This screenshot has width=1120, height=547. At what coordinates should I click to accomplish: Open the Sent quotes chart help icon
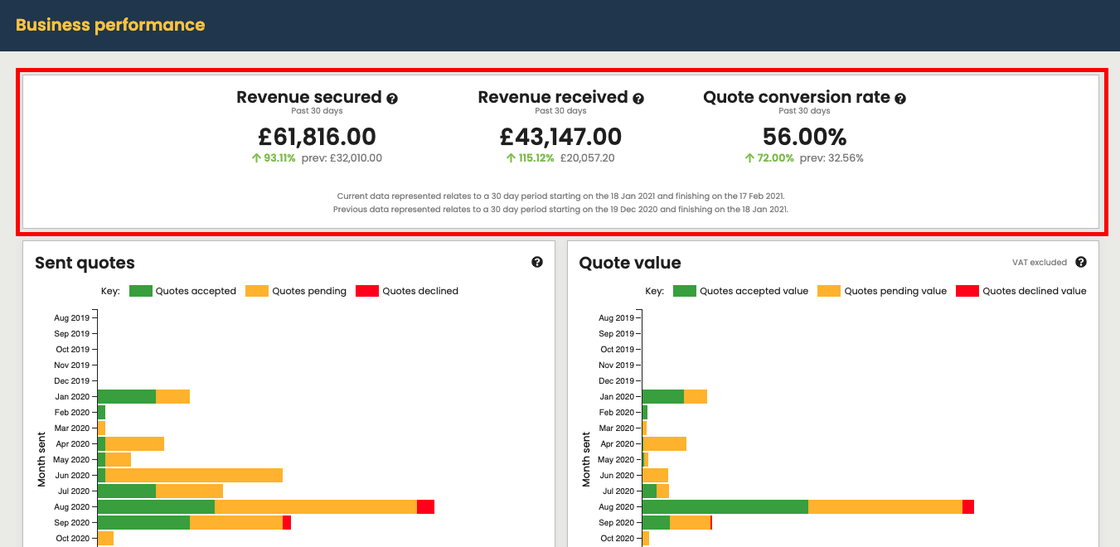pyautogui.click(x=537, y=262)
